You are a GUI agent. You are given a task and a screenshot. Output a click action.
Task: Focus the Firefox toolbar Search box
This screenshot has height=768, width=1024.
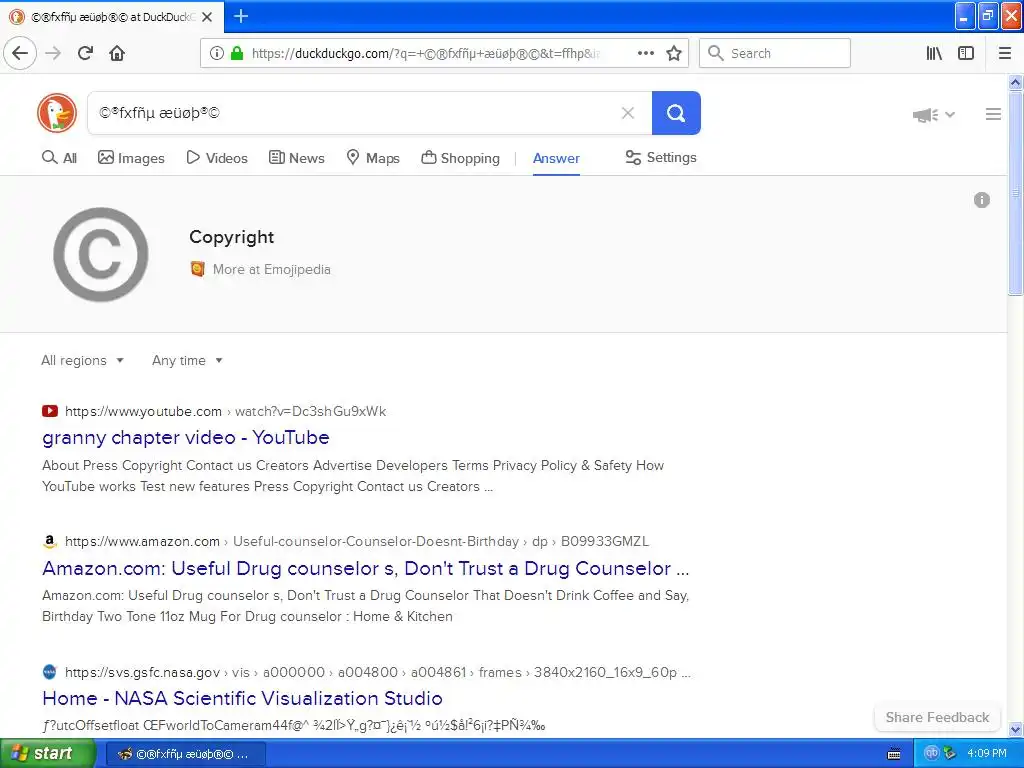click(x=775, y=53)
